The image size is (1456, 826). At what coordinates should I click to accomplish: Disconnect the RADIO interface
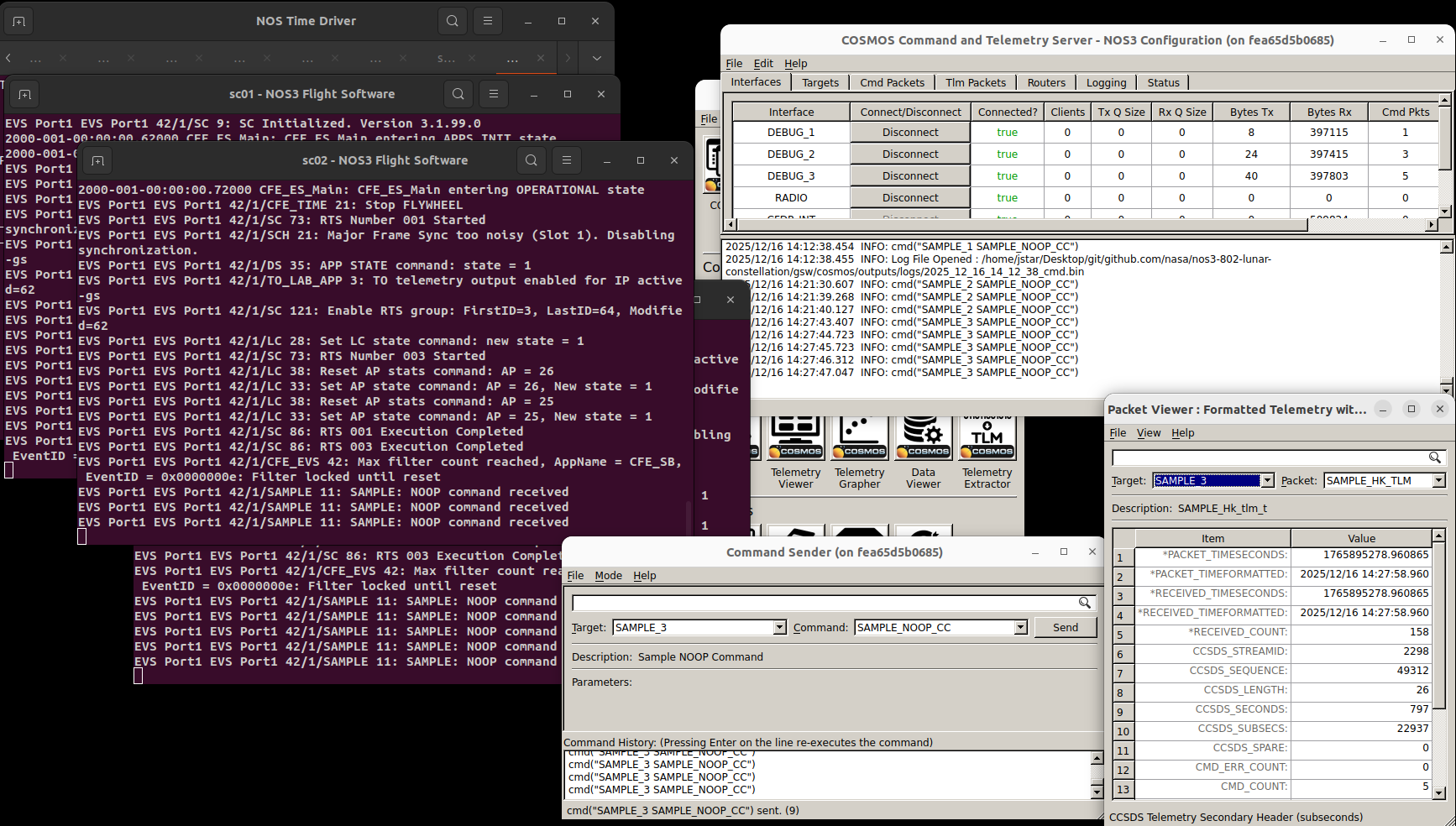[910, 198]
